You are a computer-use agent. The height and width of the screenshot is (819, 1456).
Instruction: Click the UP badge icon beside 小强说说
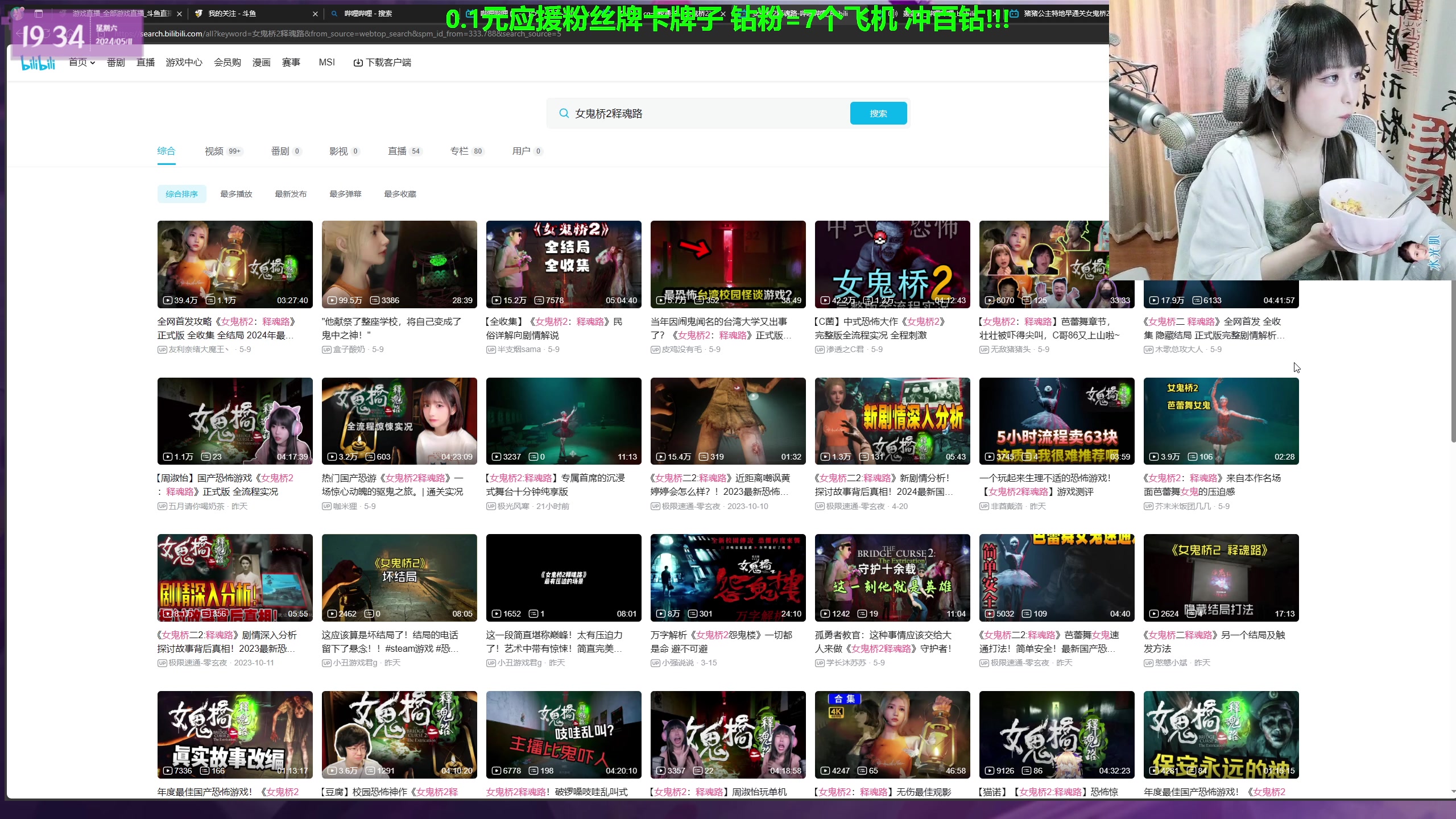click(655, 663)
